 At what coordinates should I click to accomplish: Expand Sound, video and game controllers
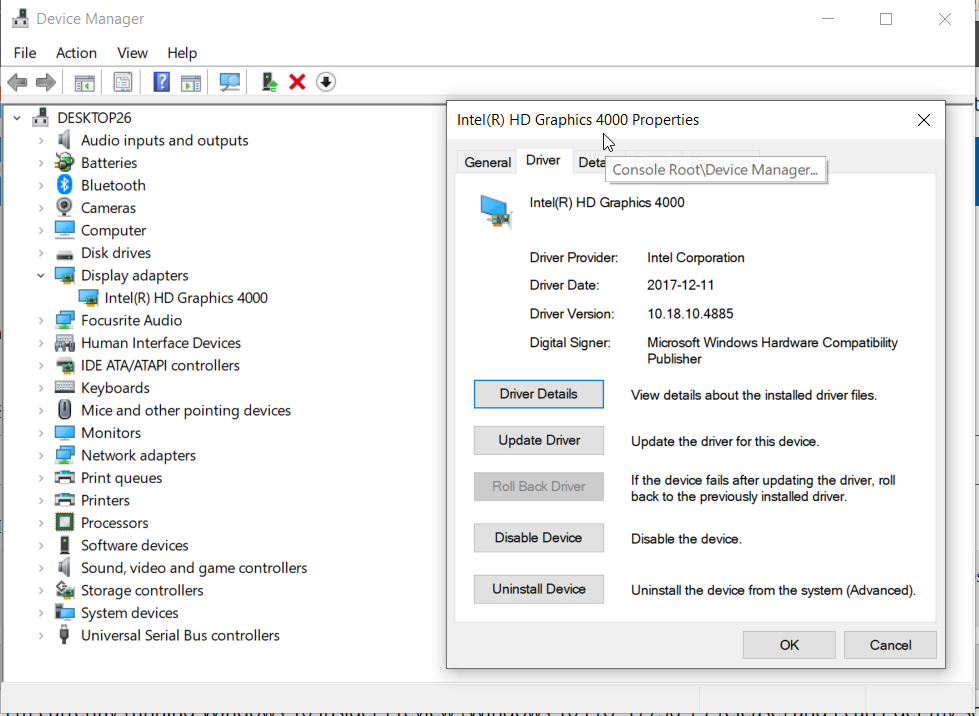click(41, 567)
